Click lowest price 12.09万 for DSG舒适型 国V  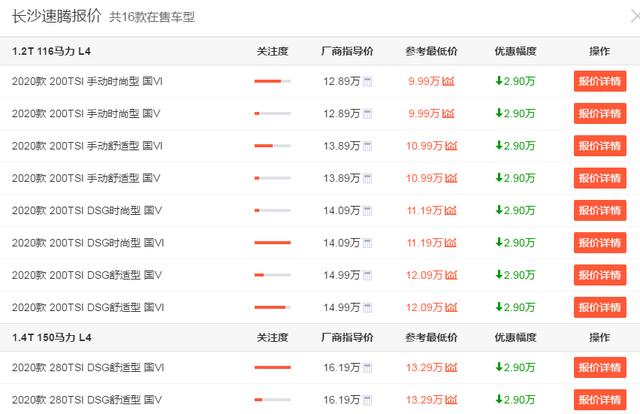[424, 275]
